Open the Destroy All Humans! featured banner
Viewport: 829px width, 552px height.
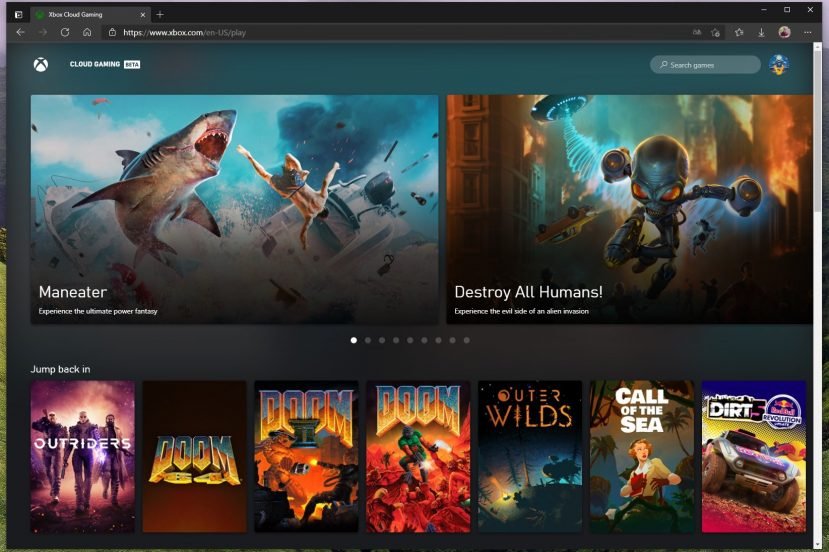(x=630, y=209)
